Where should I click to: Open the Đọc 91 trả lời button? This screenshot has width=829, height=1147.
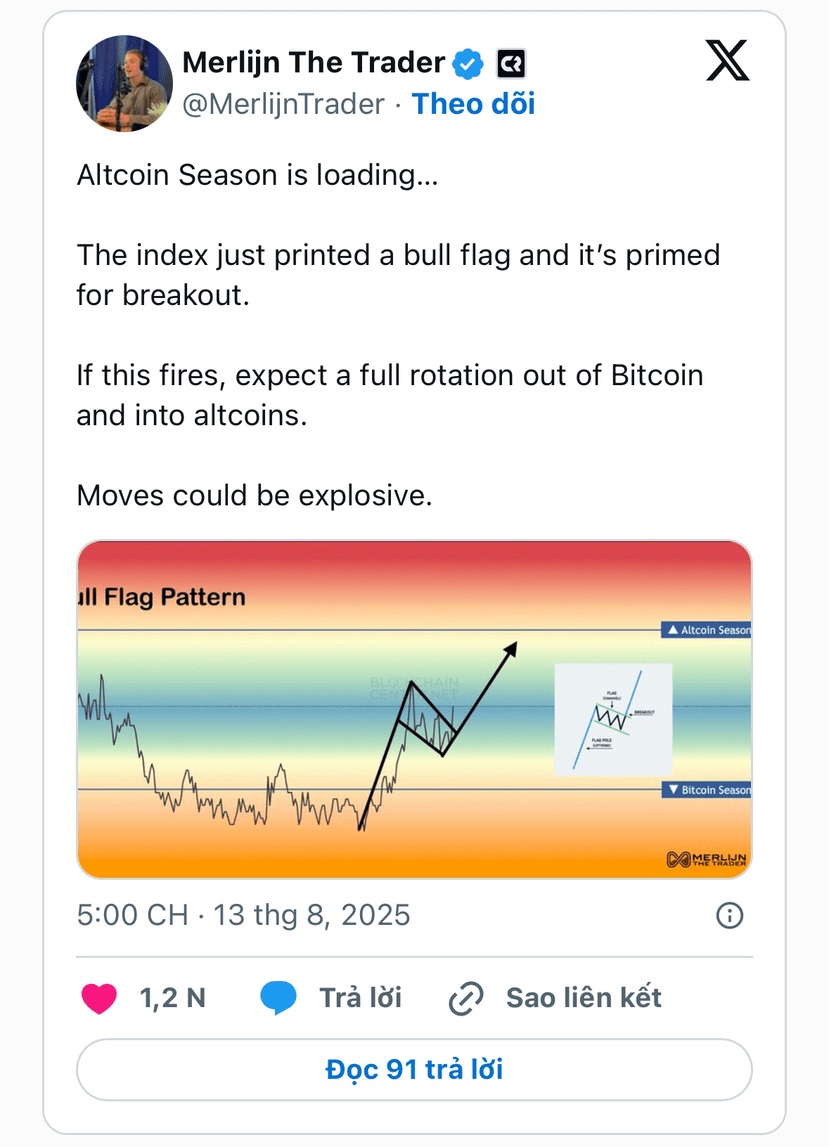tap(414, 1069)
